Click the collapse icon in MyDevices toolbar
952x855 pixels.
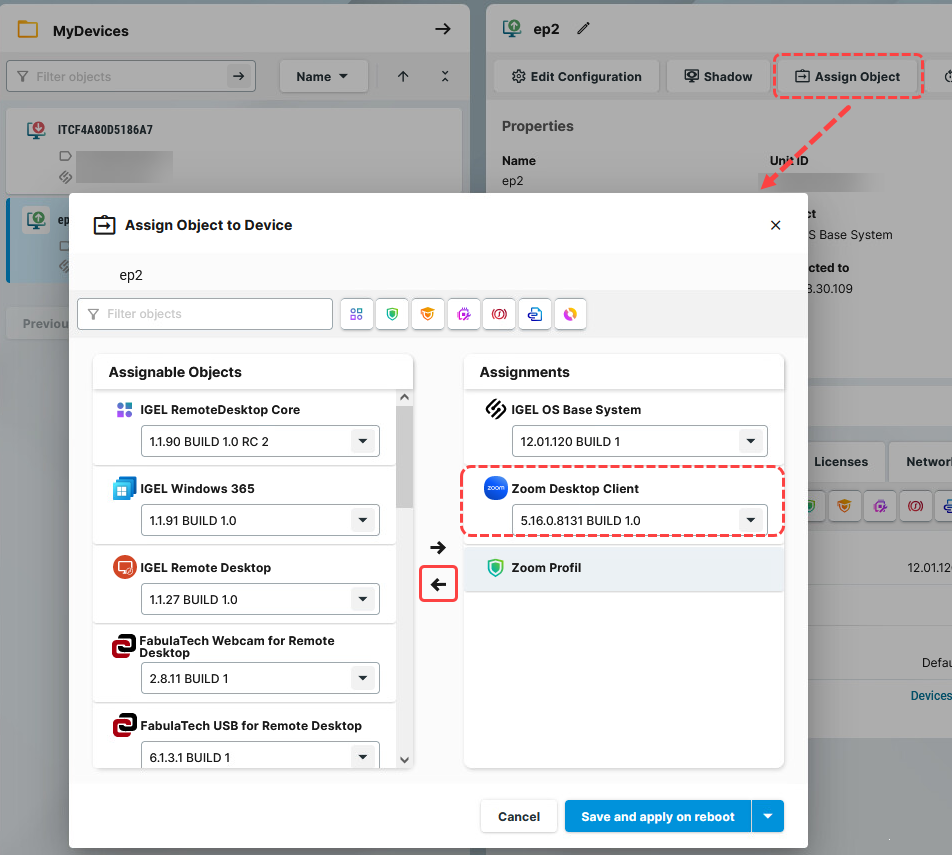444,76
